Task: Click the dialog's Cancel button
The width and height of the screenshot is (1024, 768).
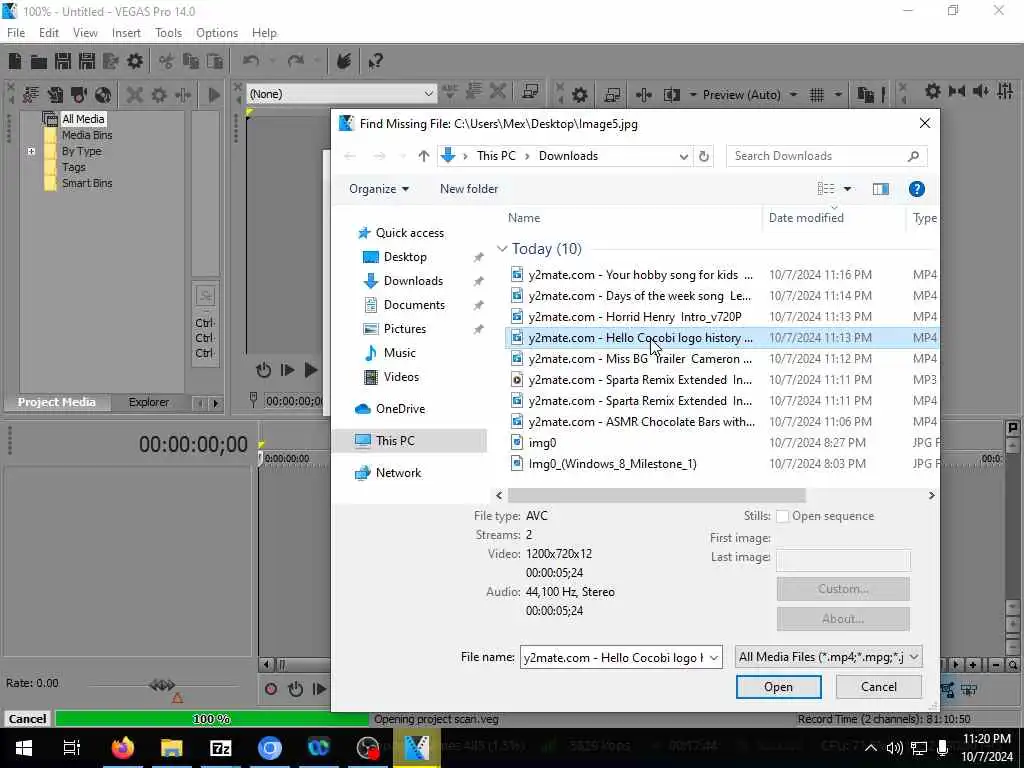Action: 878,687
